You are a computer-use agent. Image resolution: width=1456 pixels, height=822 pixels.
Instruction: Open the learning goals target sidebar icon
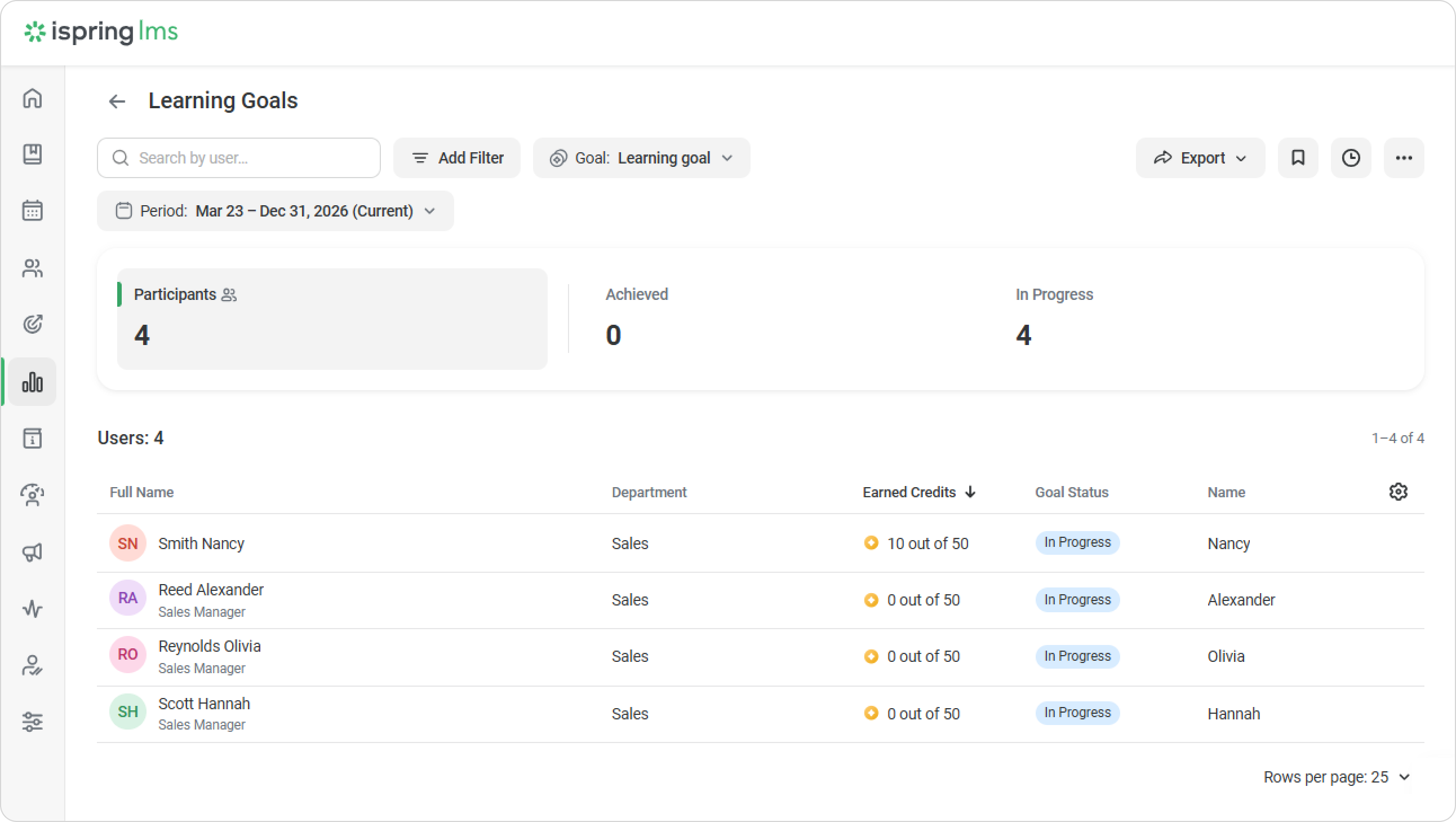32,324
